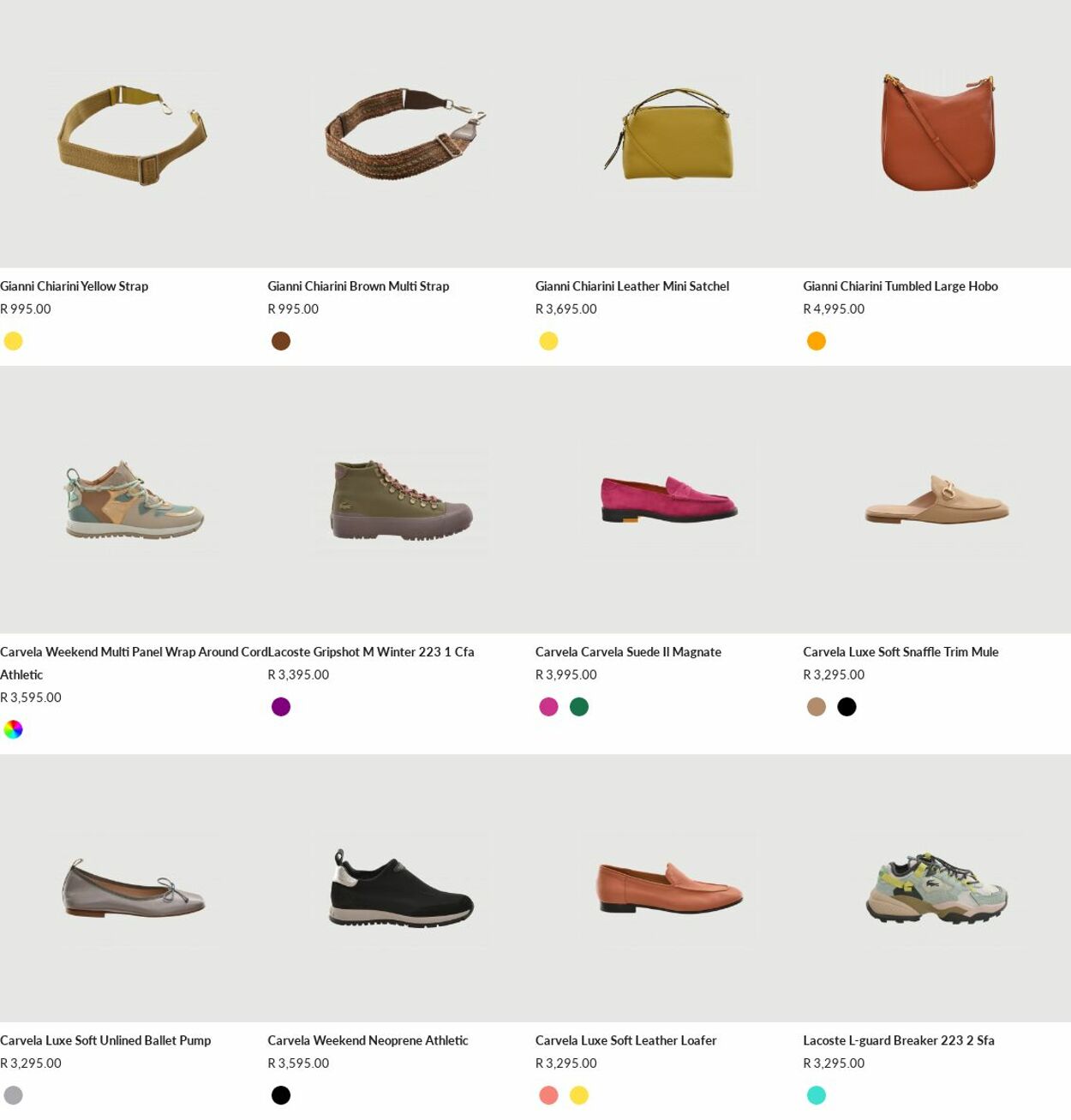Open the Unlined Ballet Pump image
This screenshot has height=1120, width=1071.
134,889
